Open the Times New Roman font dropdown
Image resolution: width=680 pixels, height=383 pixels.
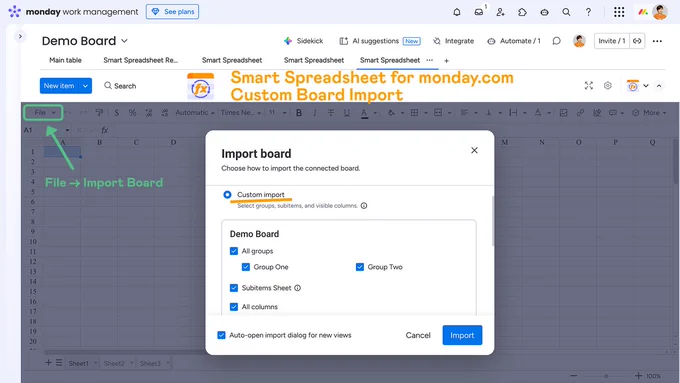(x=241, y=113)
